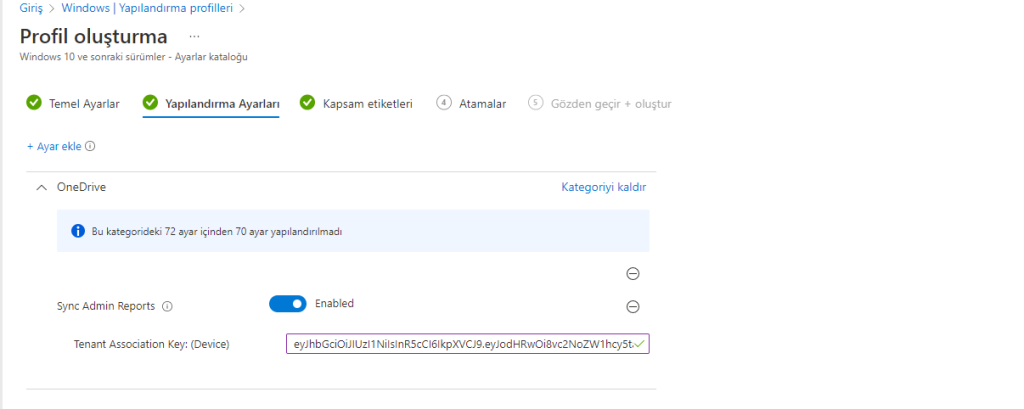The width and height of the screenshot is (1024, 409).
Task: Disable the Sync Admin Reports toggle
Action: 287,304
